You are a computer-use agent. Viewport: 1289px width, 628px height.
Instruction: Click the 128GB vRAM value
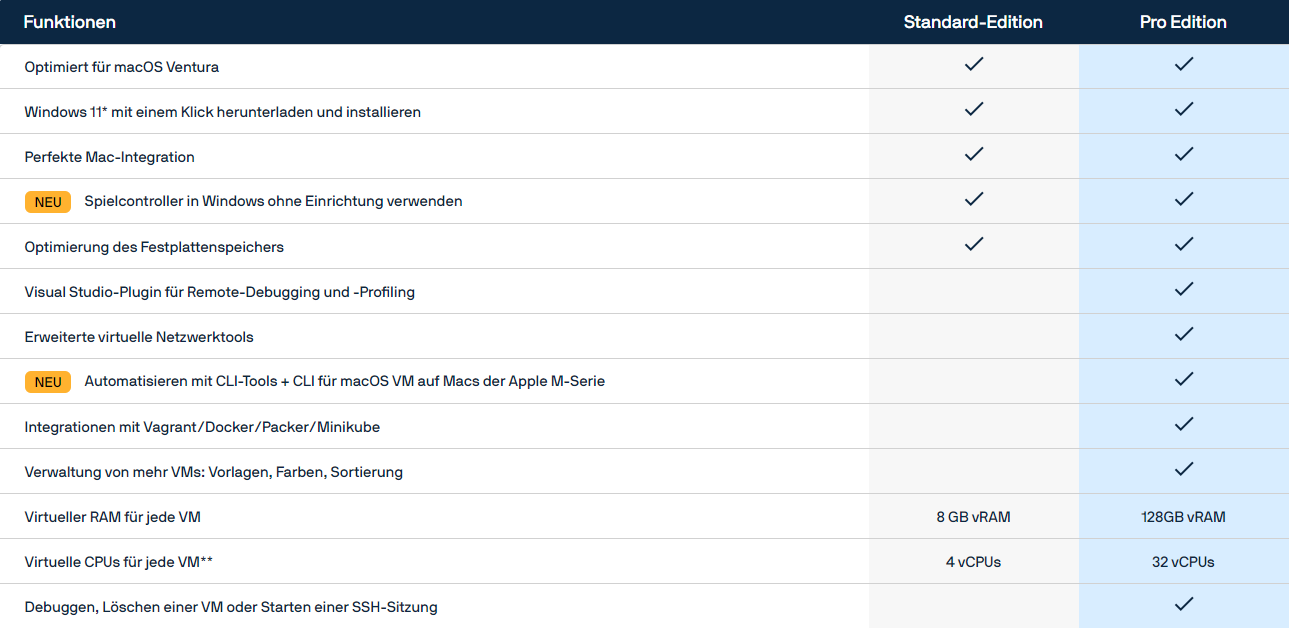(x=1183, y=517)
